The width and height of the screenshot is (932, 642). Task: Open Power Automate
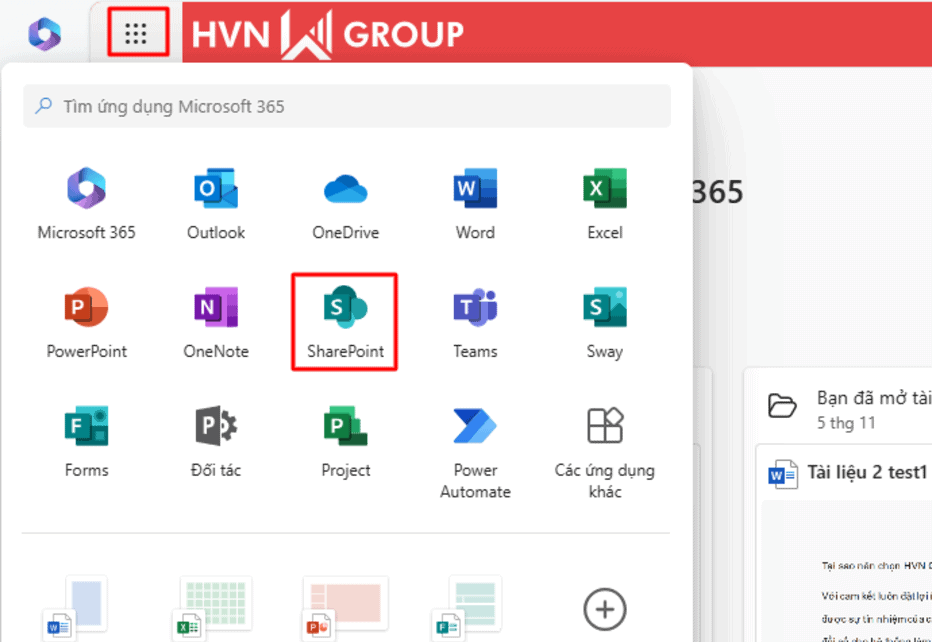pyautogui.click(x=476, y=453)
